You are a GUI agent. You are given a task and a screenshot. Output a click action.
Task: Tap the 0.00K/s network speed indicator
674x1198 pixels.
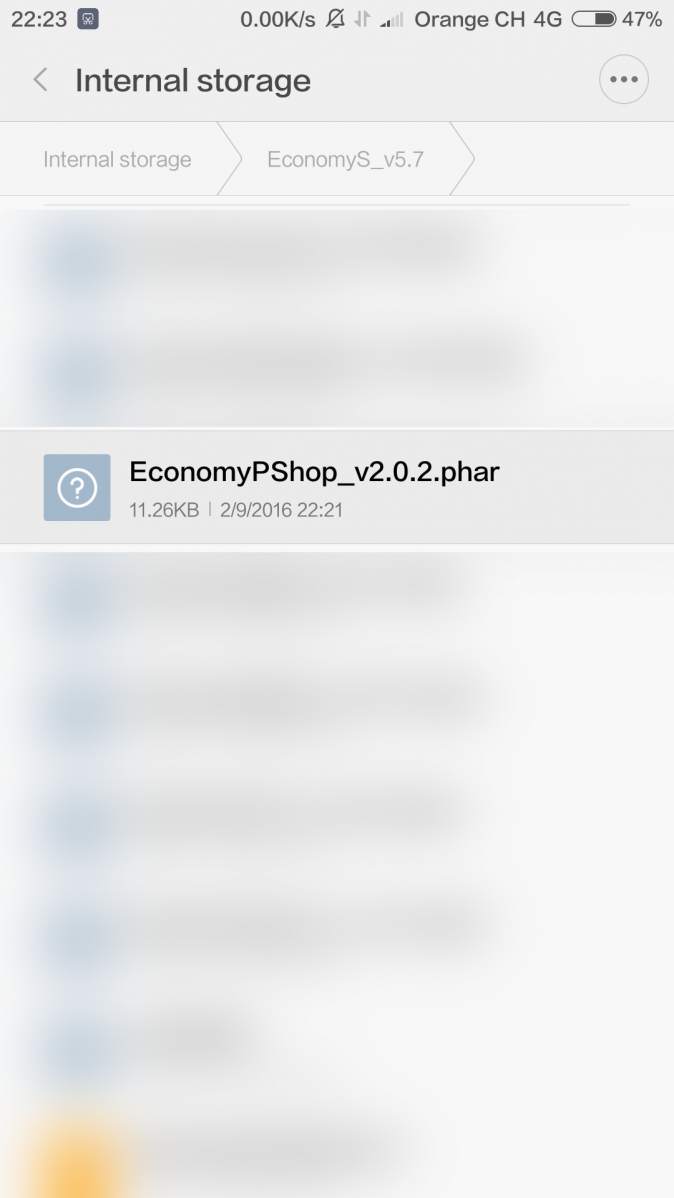coord(277,19)
